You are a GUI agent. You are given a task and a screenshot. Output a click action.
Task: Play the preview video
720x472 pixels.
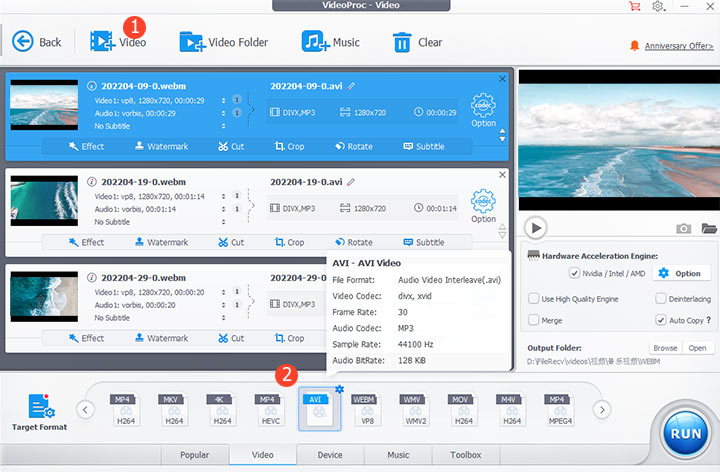coord(535,228)
